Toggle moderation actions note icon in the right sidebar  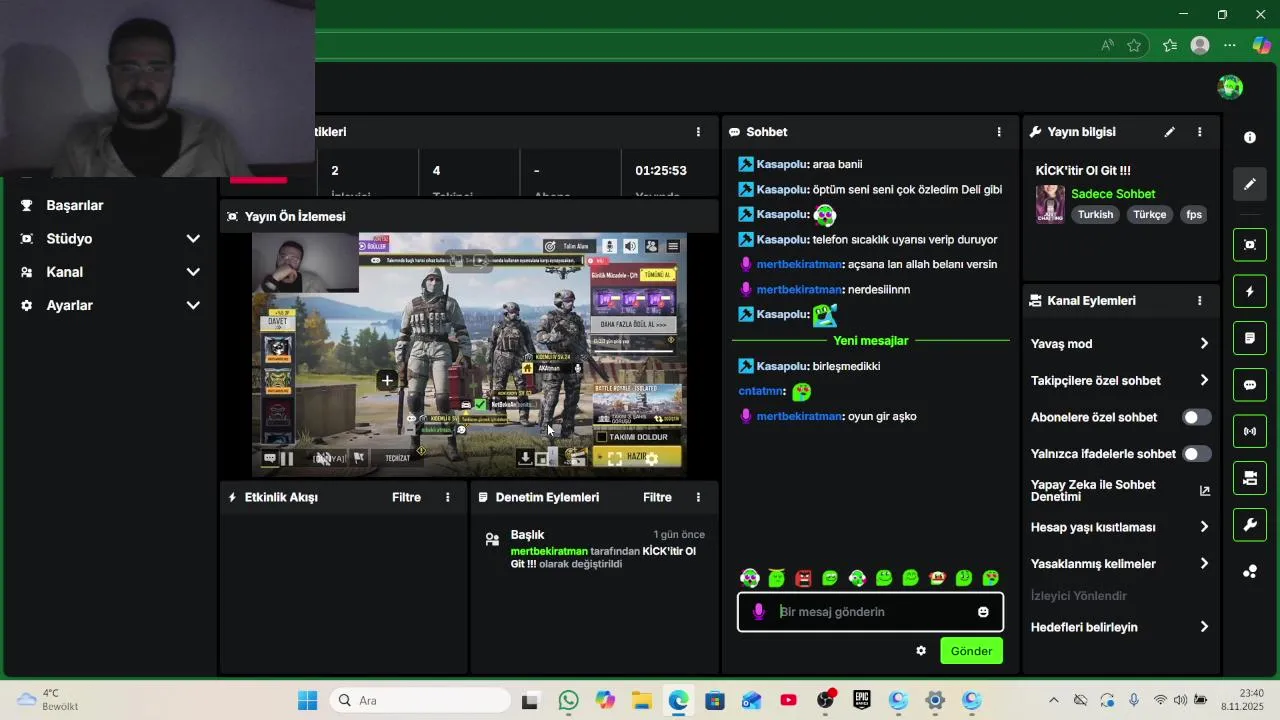coord(1250,338)
